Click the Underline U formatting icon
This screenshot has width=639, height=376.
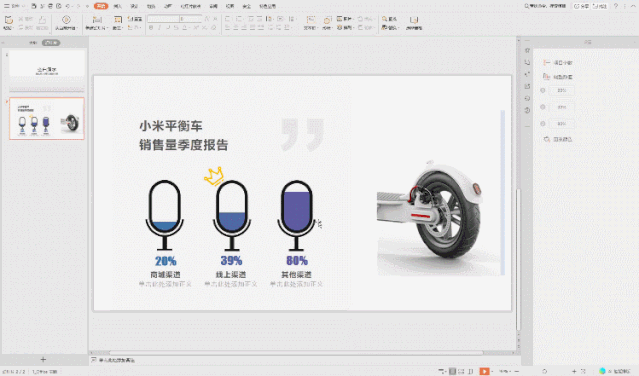168,28
